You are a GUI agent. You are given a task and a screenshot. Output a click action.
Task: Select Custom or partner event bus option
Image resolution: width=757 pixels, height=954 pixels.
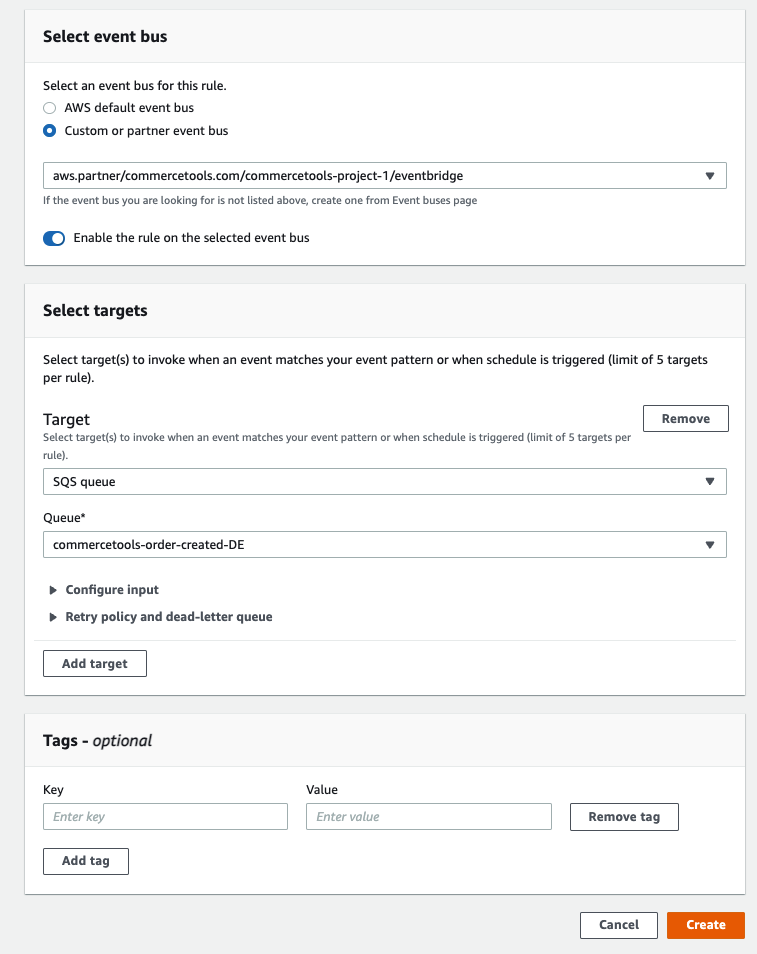[x=50, y=131]
